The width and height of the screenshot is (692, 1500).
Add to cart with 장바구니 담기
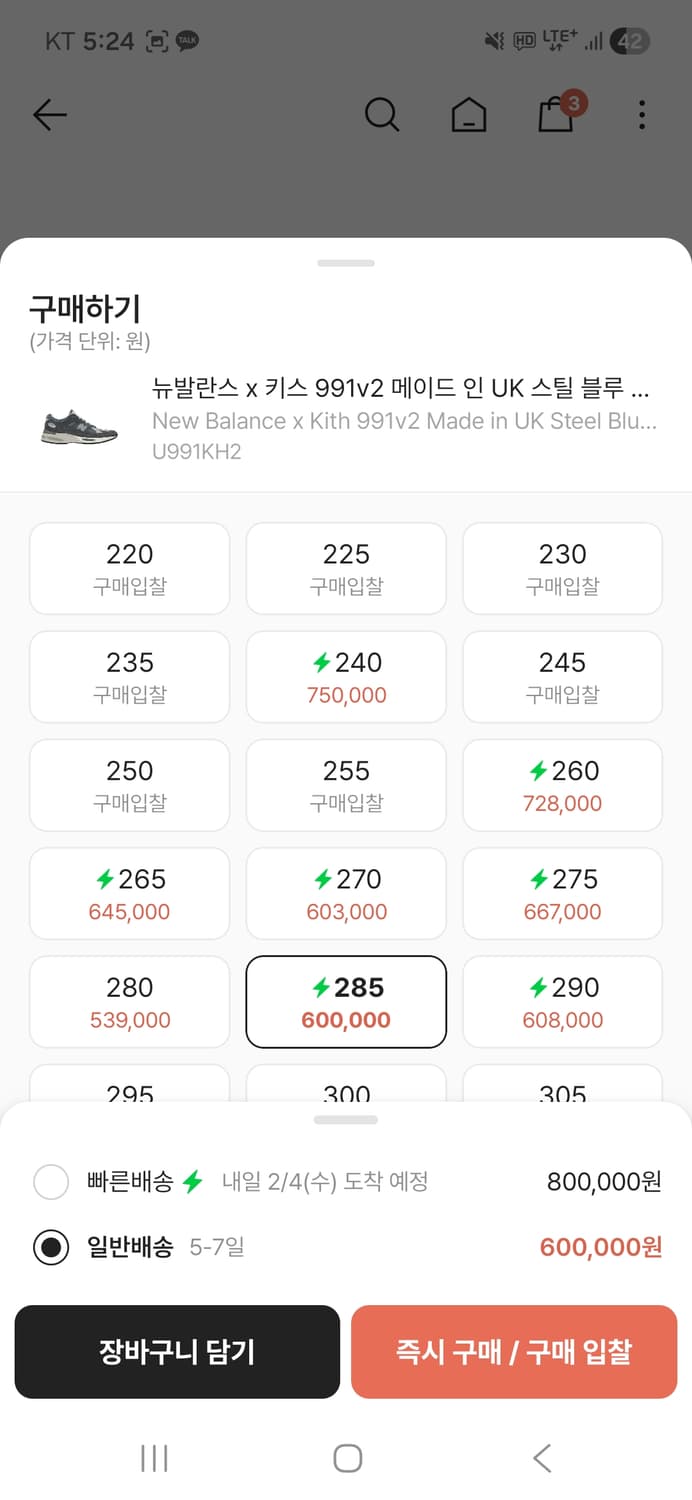[x=177, y=1352]
